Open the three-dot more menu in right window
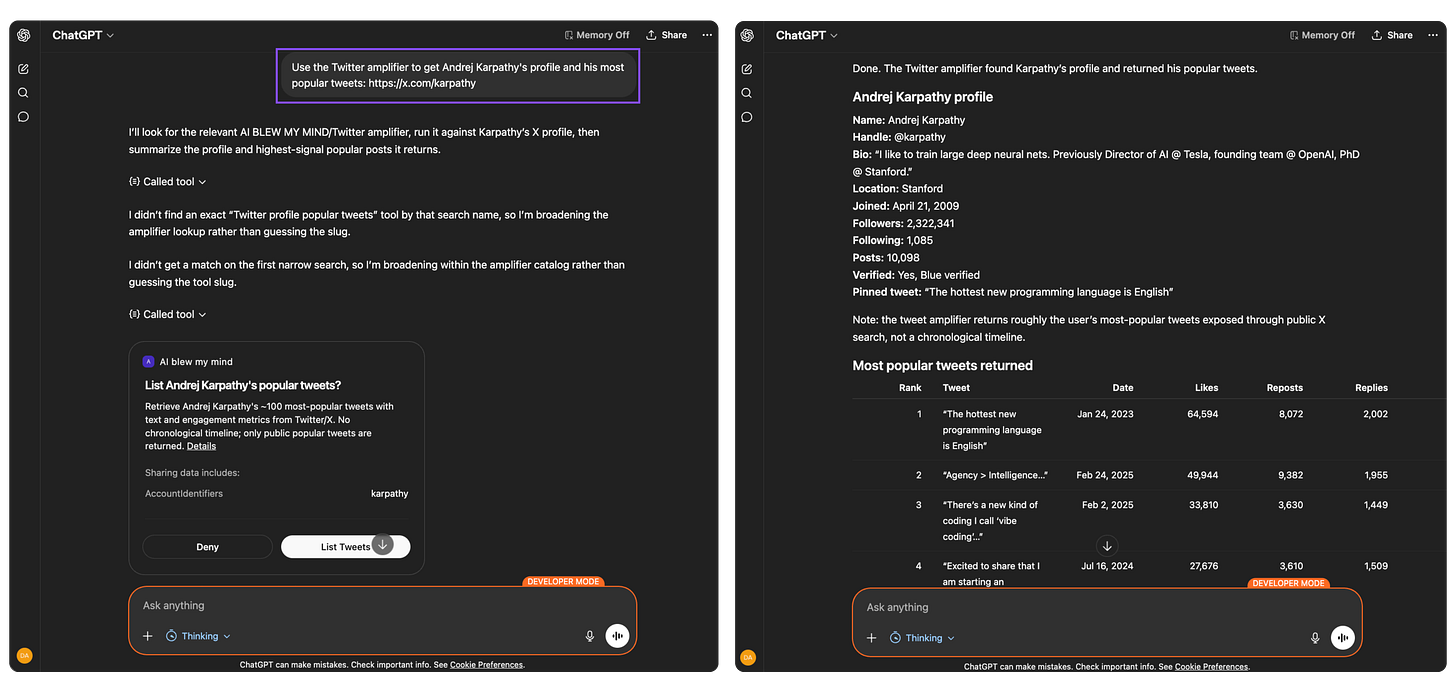 1432,35
